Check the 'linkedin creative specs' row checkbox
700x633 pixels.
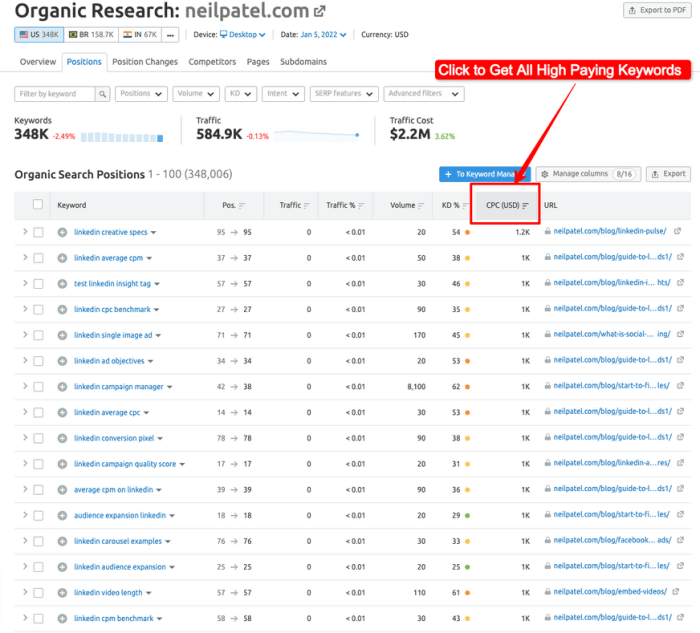point(38,232)
